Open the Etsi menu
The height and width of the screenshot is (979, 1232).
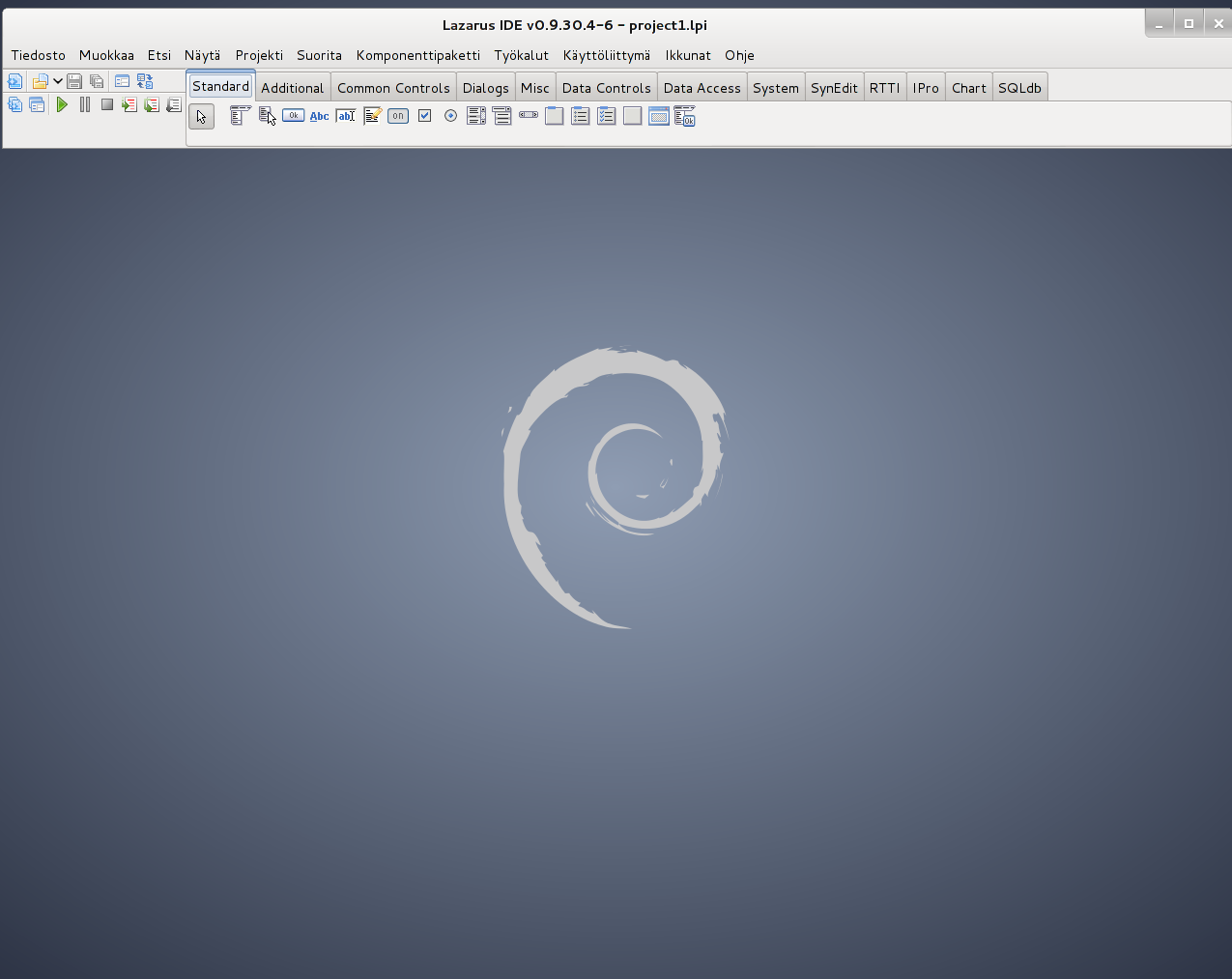[159, 55]
